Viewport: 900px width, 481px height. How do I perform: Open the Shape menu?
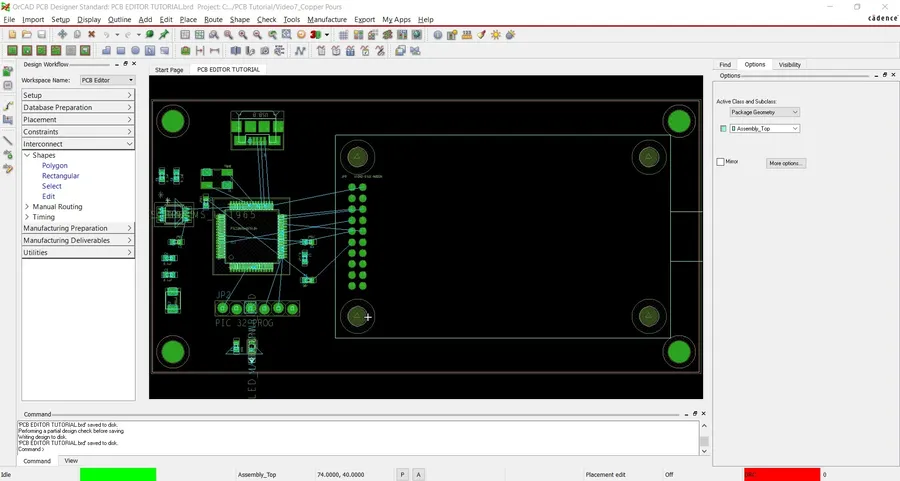pos(240,20)
